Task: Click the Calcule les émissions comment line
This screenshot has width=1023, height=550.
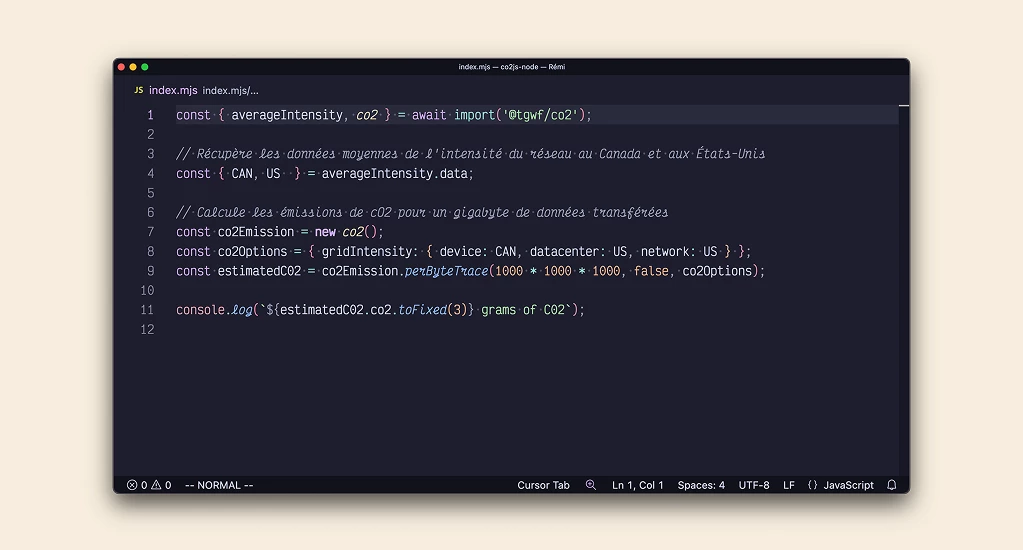Action: (422, 213)
